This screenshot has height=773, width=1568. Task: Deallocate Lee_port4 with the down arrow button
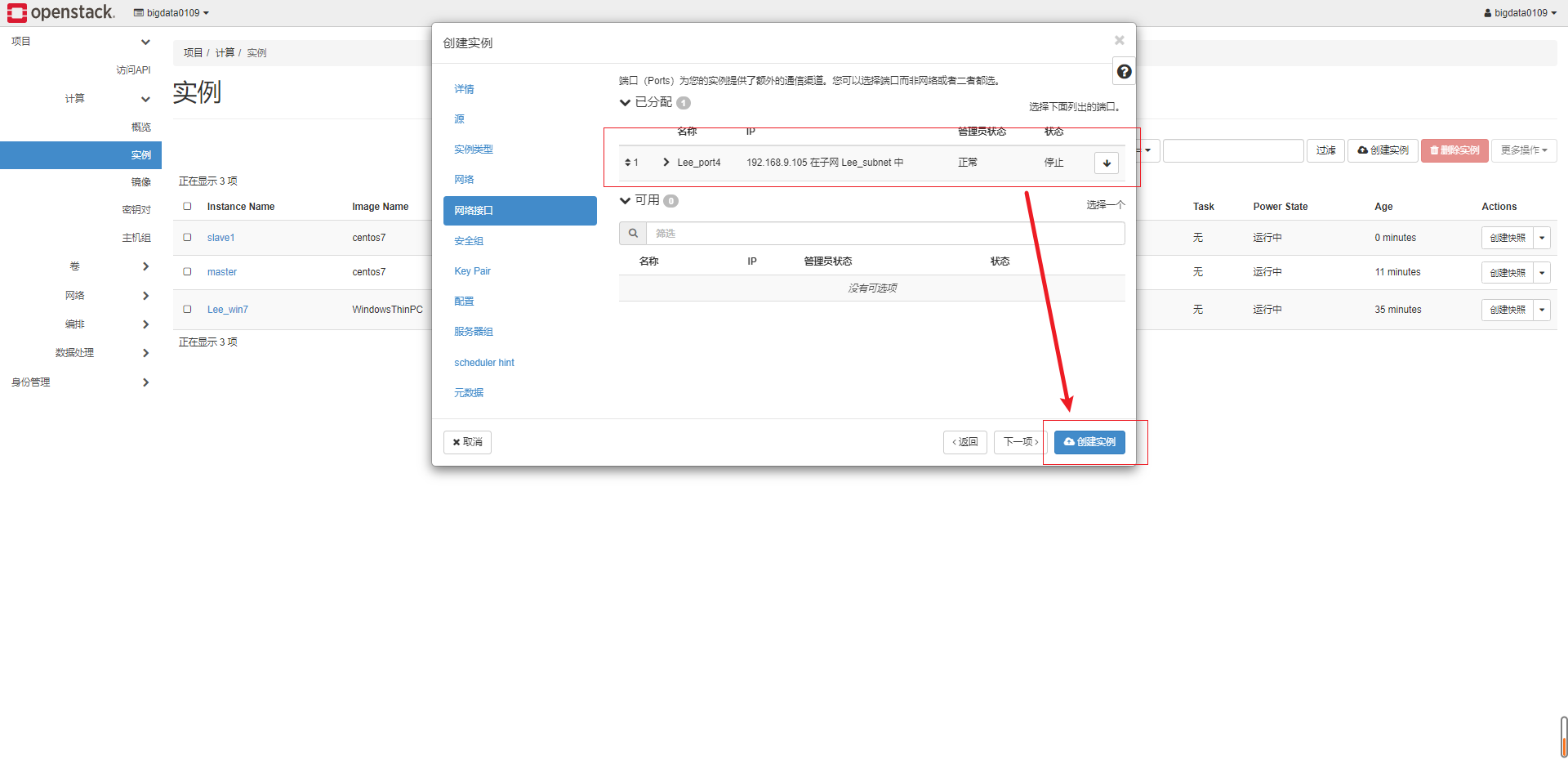(1107, 163)
